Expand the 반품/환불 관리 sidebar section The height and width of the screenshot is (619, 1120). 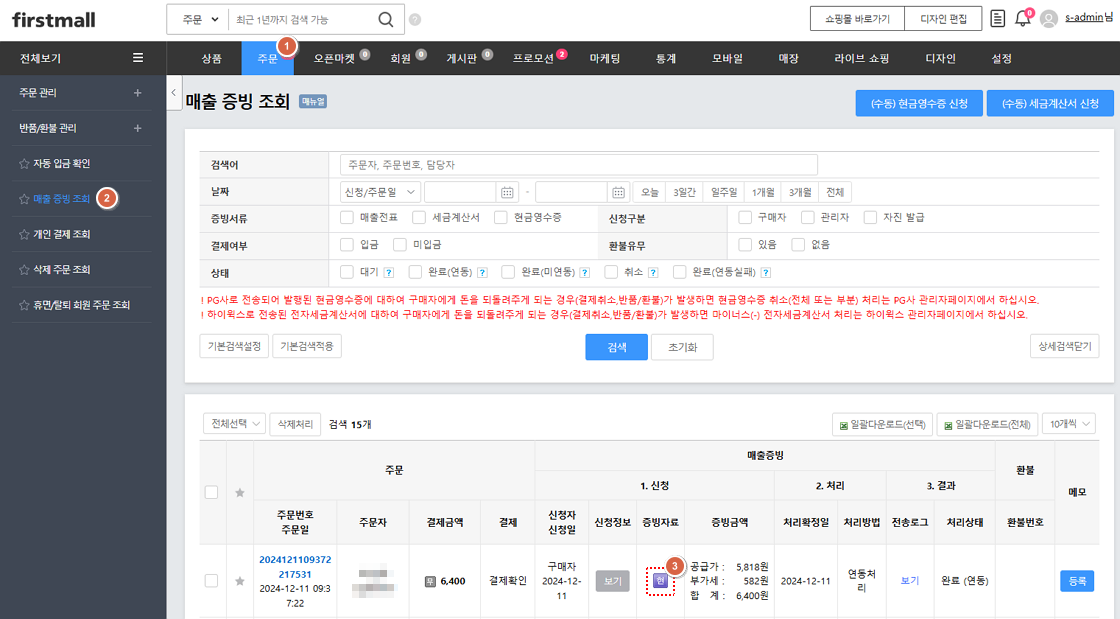(138, 129)
